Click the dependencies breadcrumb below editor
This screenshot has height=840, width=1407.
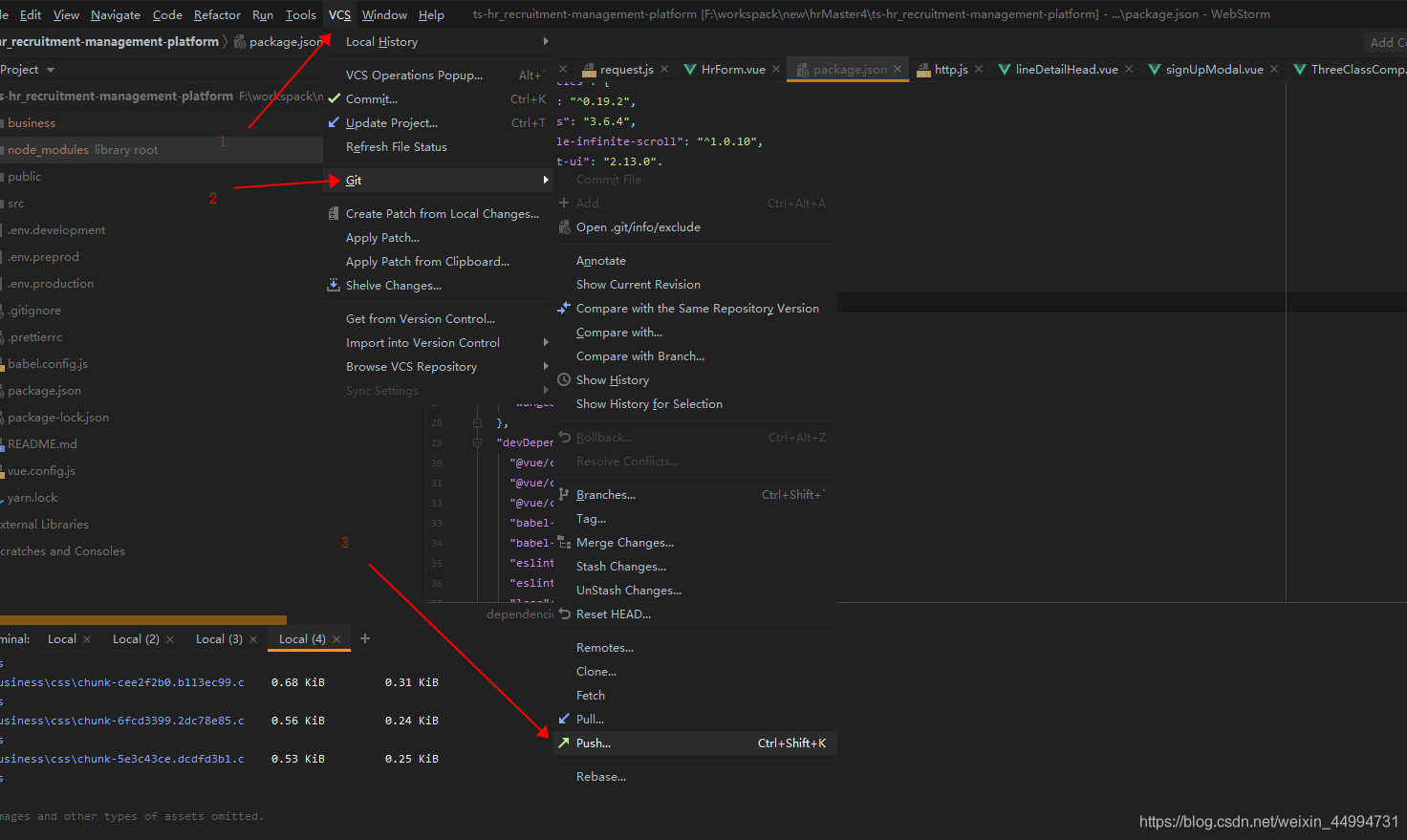point(520,614)
